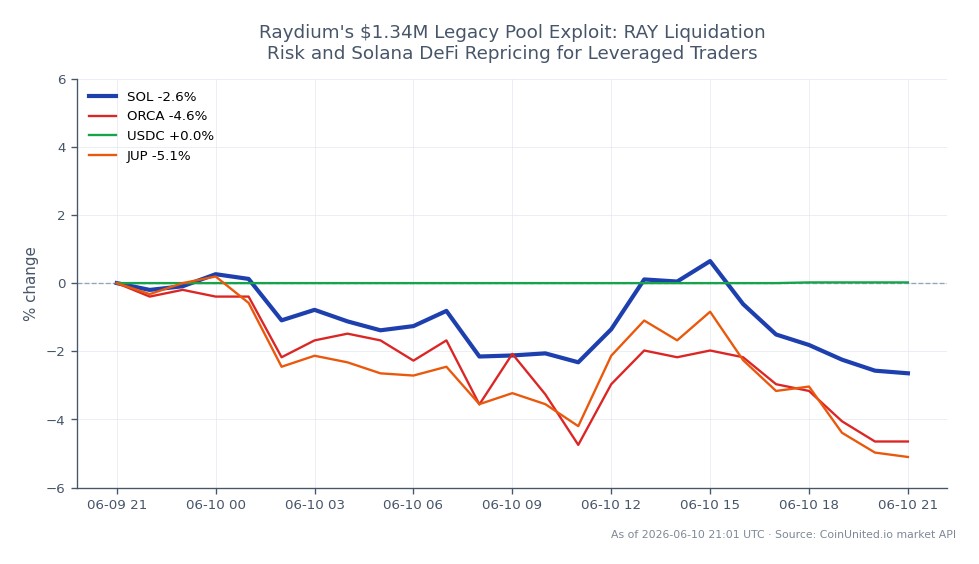
Task: Click the SOL line endpoint at 06-10 21
Action: [908, 374]
